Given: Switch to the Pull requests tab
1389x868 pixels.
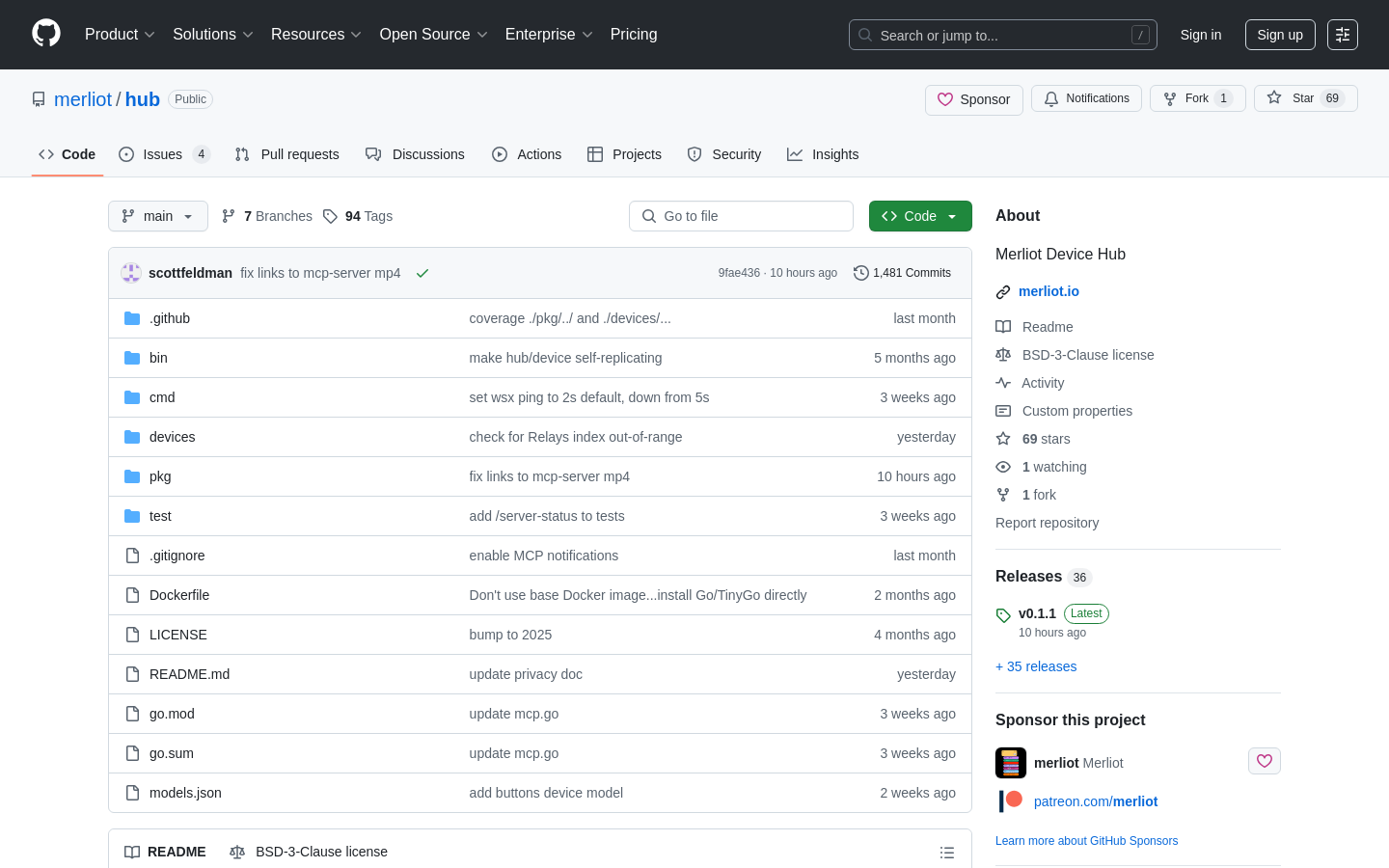Looking at the screenshot, I should point(287,154).
